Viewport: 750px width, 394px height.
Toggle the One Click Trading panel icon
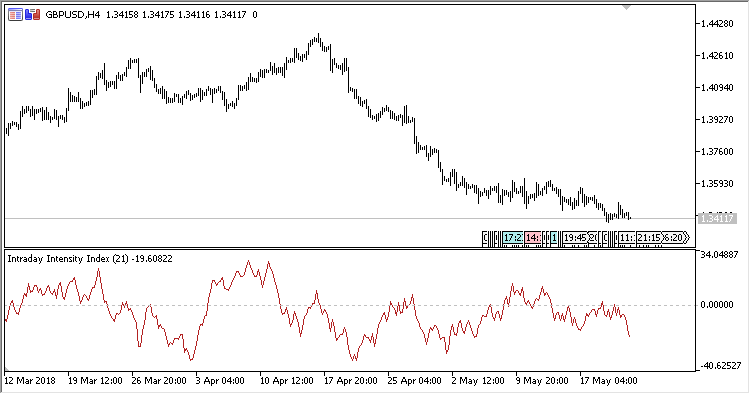point(33,15)
